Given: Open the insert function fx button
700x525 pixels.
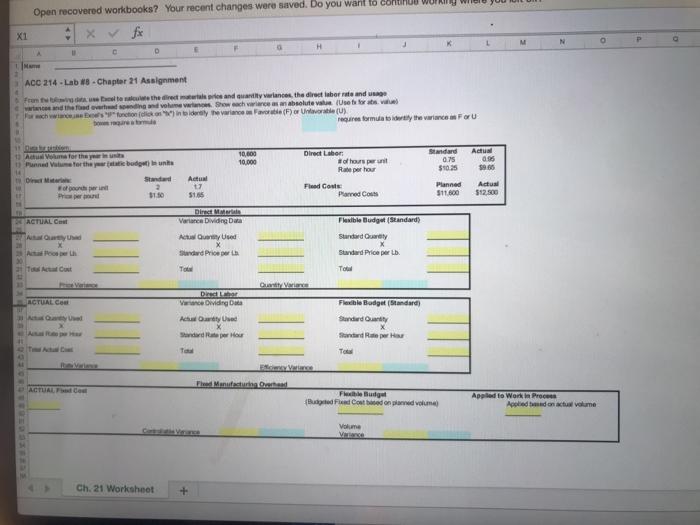Looking at the screenshot, I should (x=138, y=32).
